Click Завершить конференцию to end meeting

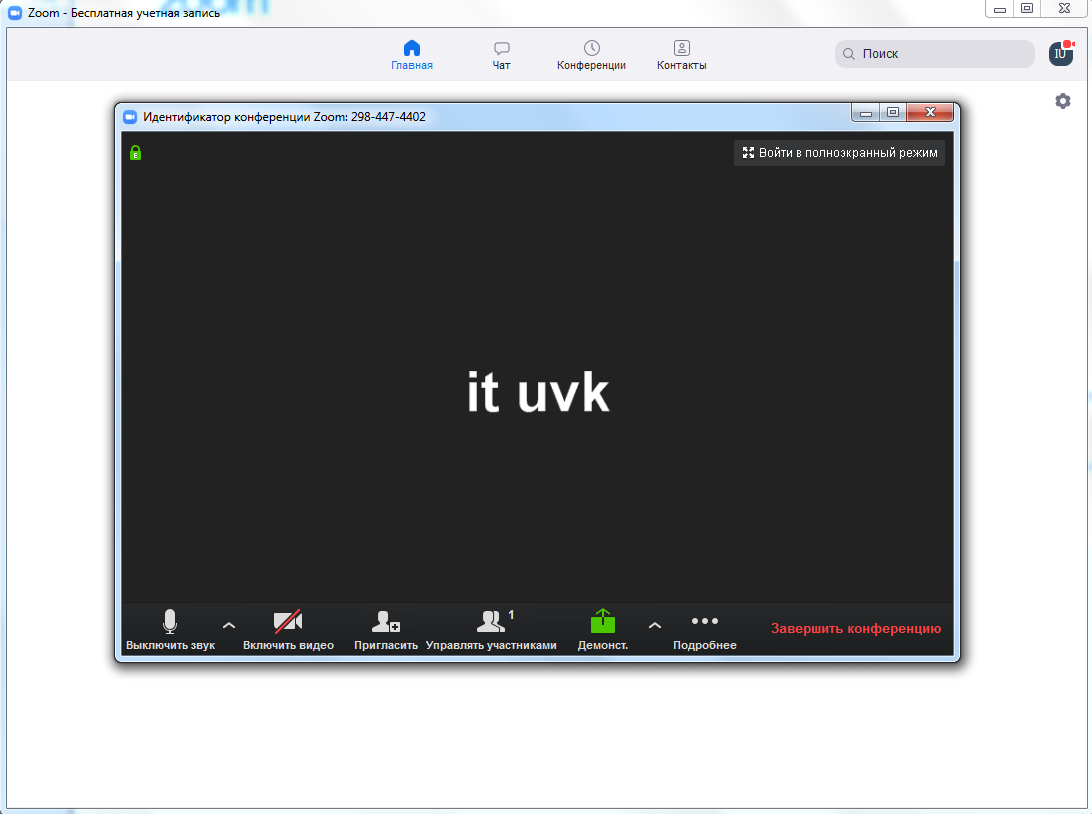[x=855, y=629]
